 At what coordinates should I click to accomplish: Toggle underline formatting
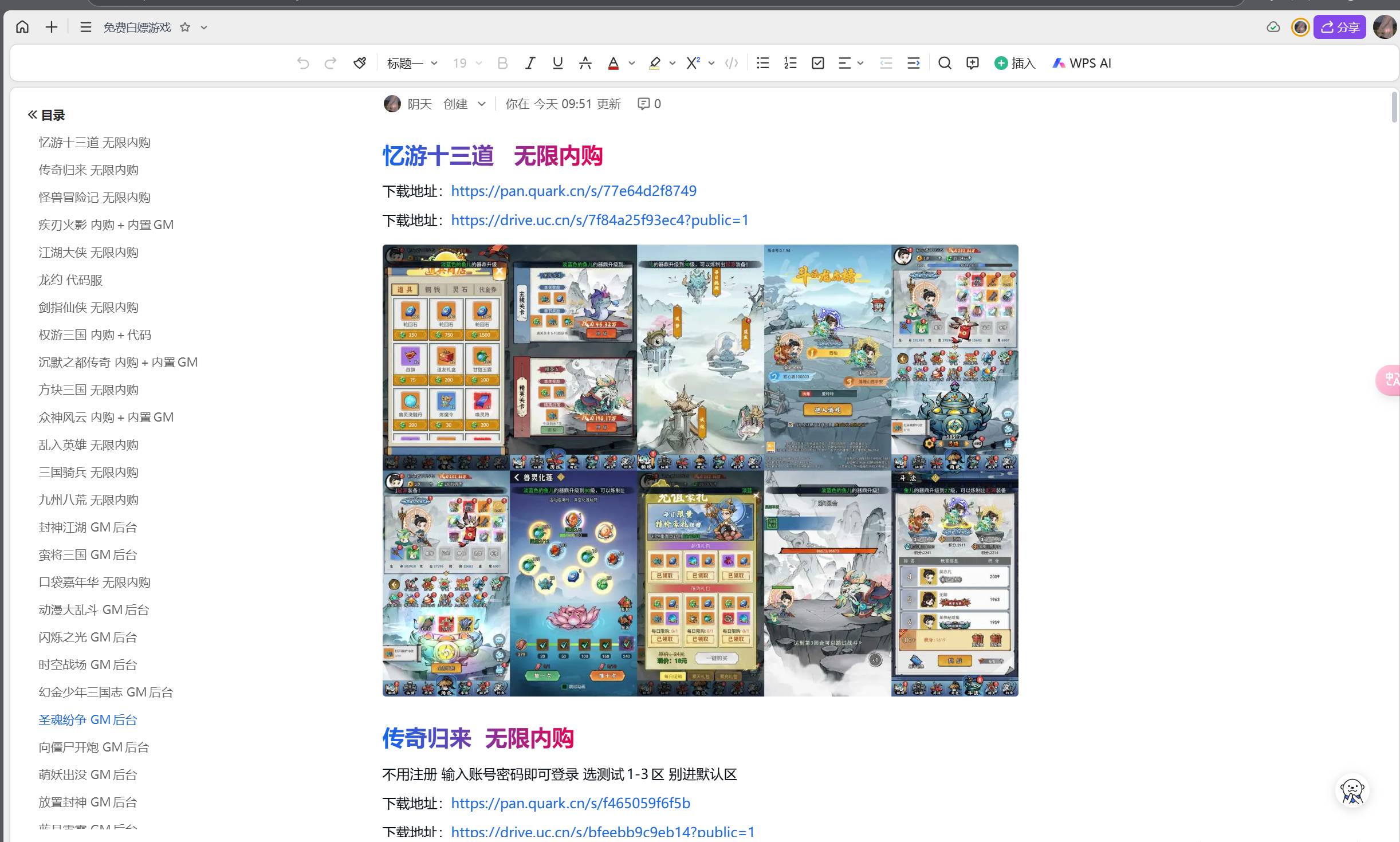(x=557, y=63)
